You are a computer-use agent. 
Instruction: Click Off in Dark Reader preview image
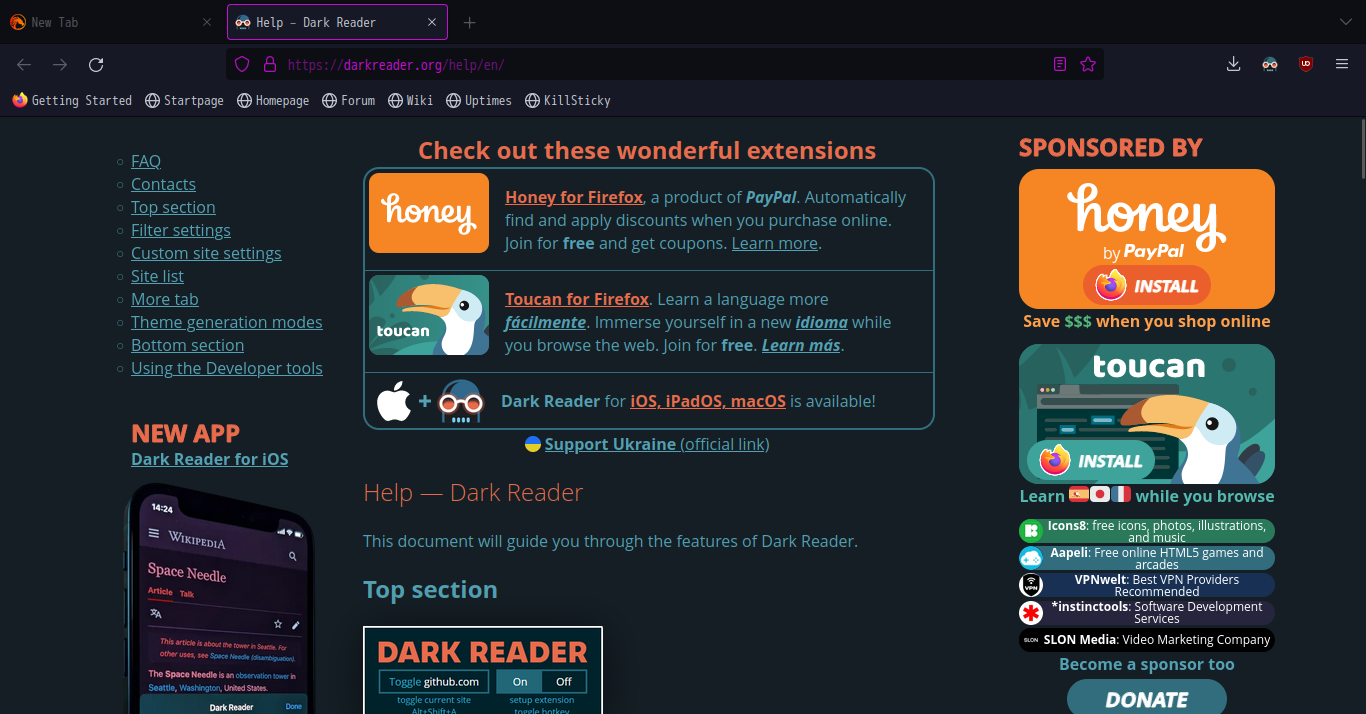[564, 682]
